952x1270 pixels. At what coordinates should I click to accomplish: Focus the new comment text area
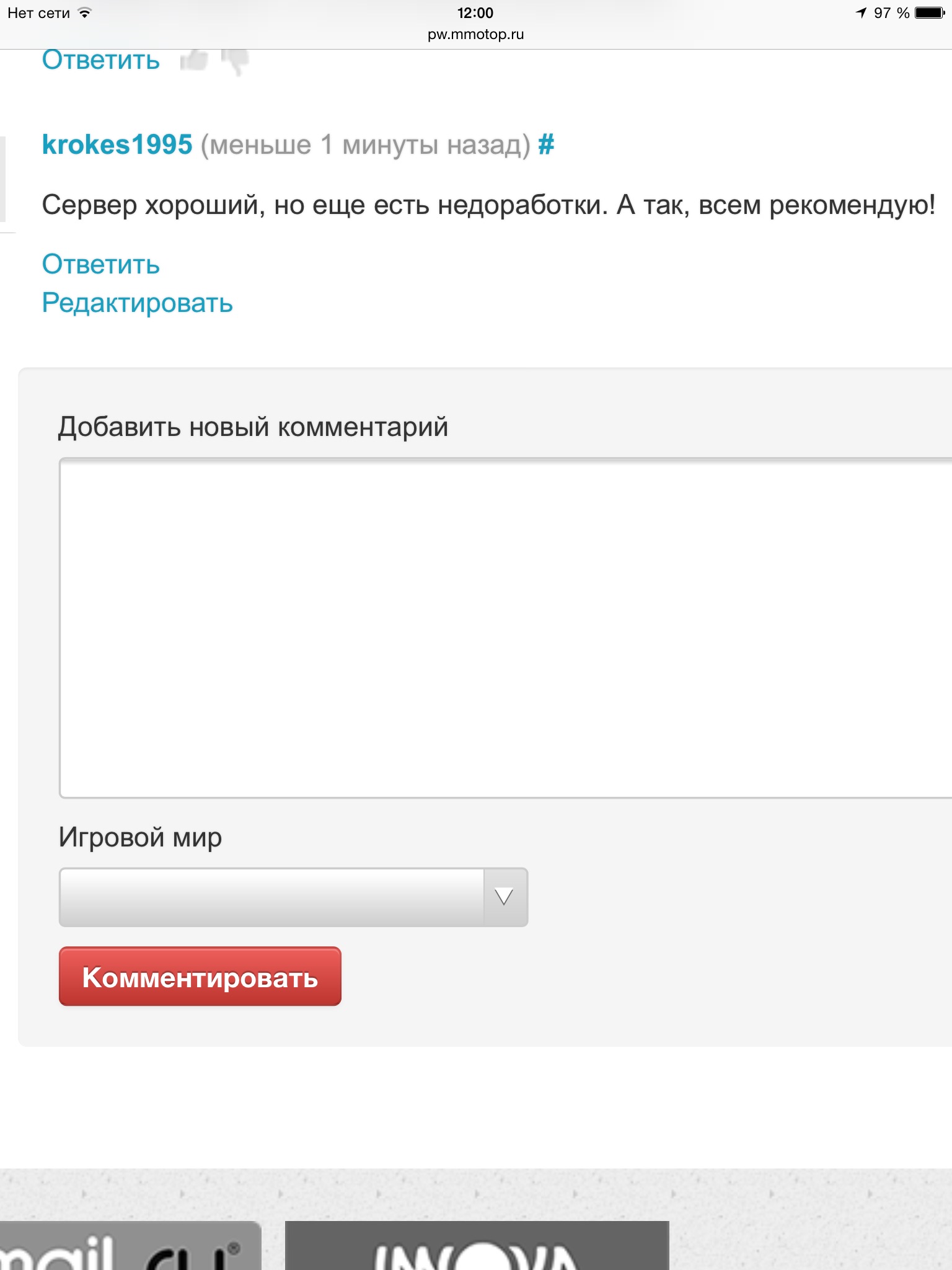tap(505, 628)
